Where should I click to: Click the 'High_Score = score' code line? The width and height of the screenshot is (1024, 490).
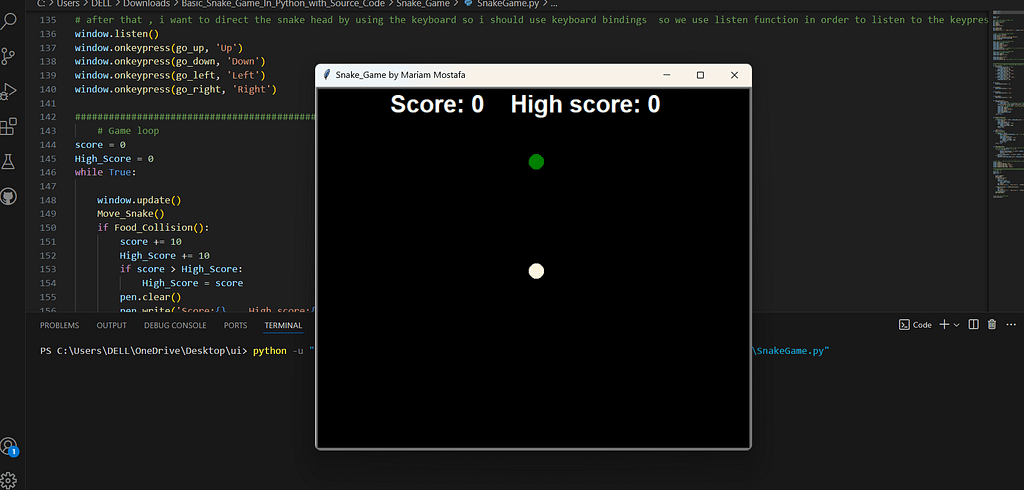(x=192, y=284)
